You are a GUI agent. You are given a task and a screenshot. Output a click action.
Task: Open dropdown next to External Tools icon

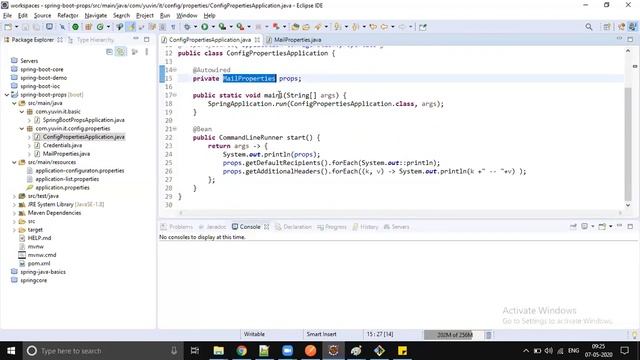click(x=249, y=27)
